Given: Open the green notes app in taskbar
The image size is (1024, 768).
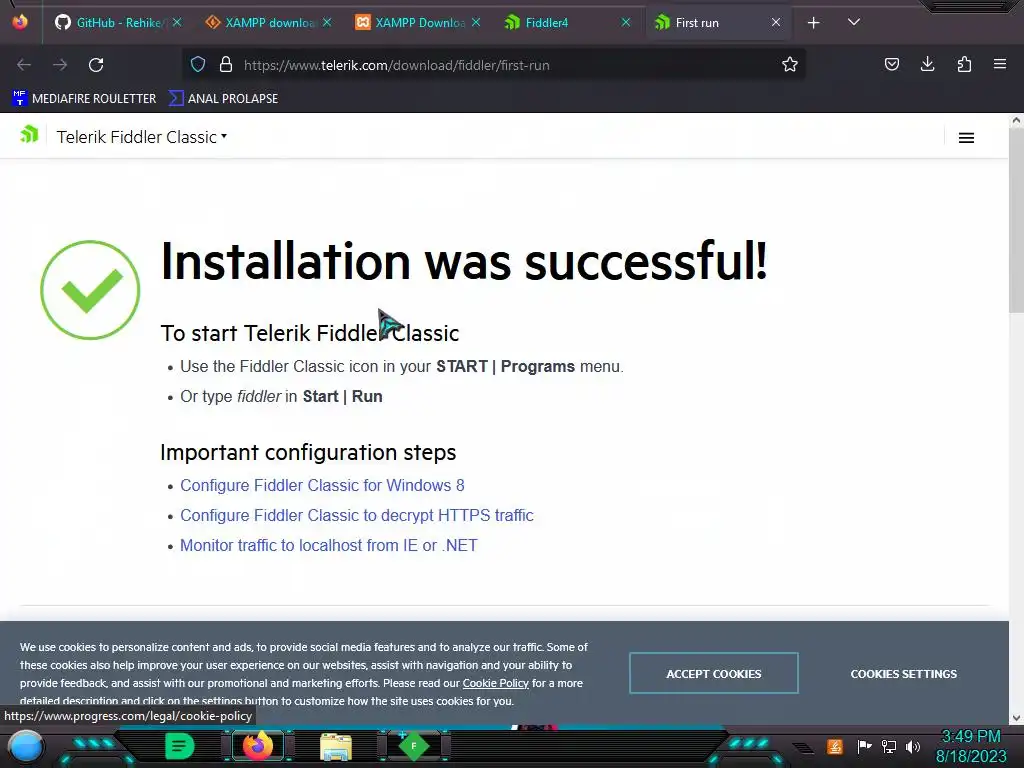Looking at the screenshot, I should (x=180, y=746).
